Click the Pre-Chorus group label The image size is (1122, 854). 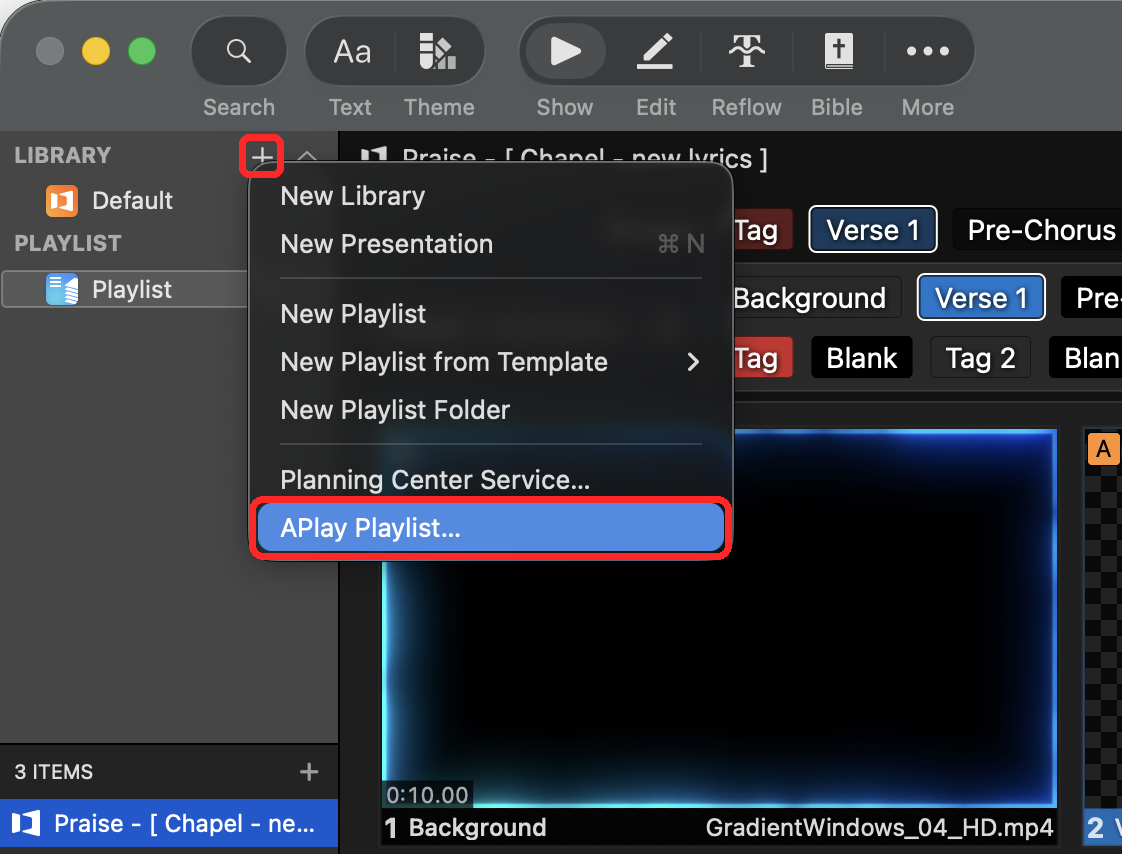pyautogui.click(x=1038, y=230)
